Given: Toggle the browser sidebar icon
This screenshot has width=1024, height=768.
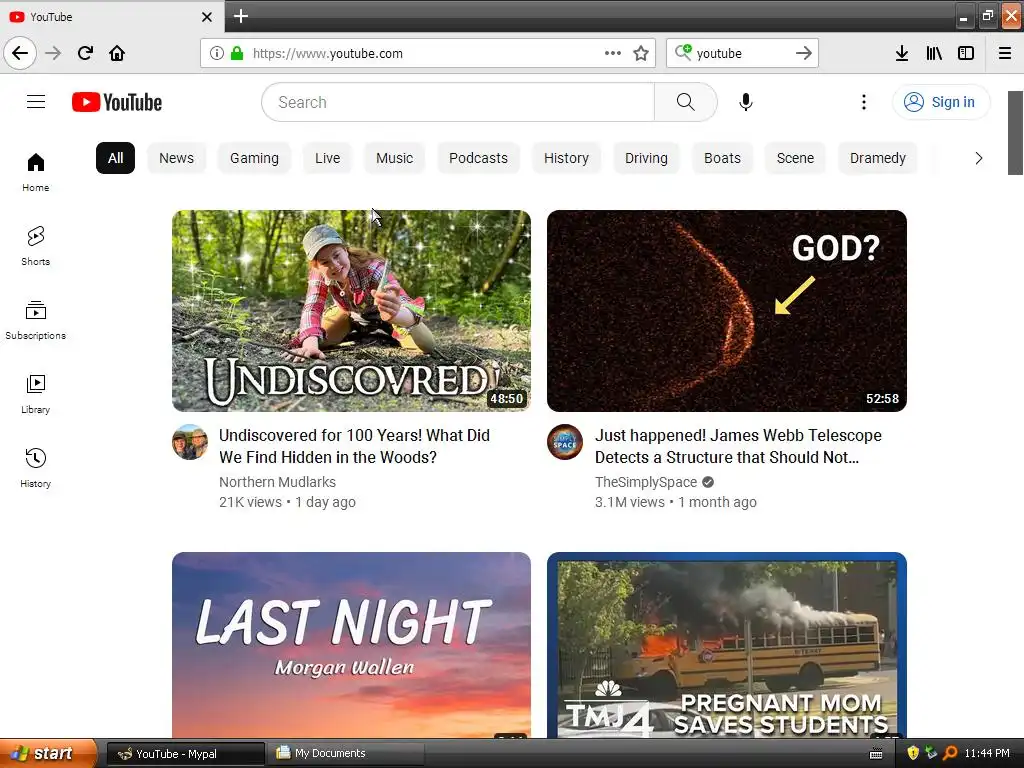Looking at the screenshot, I should (x=966, y=53).
